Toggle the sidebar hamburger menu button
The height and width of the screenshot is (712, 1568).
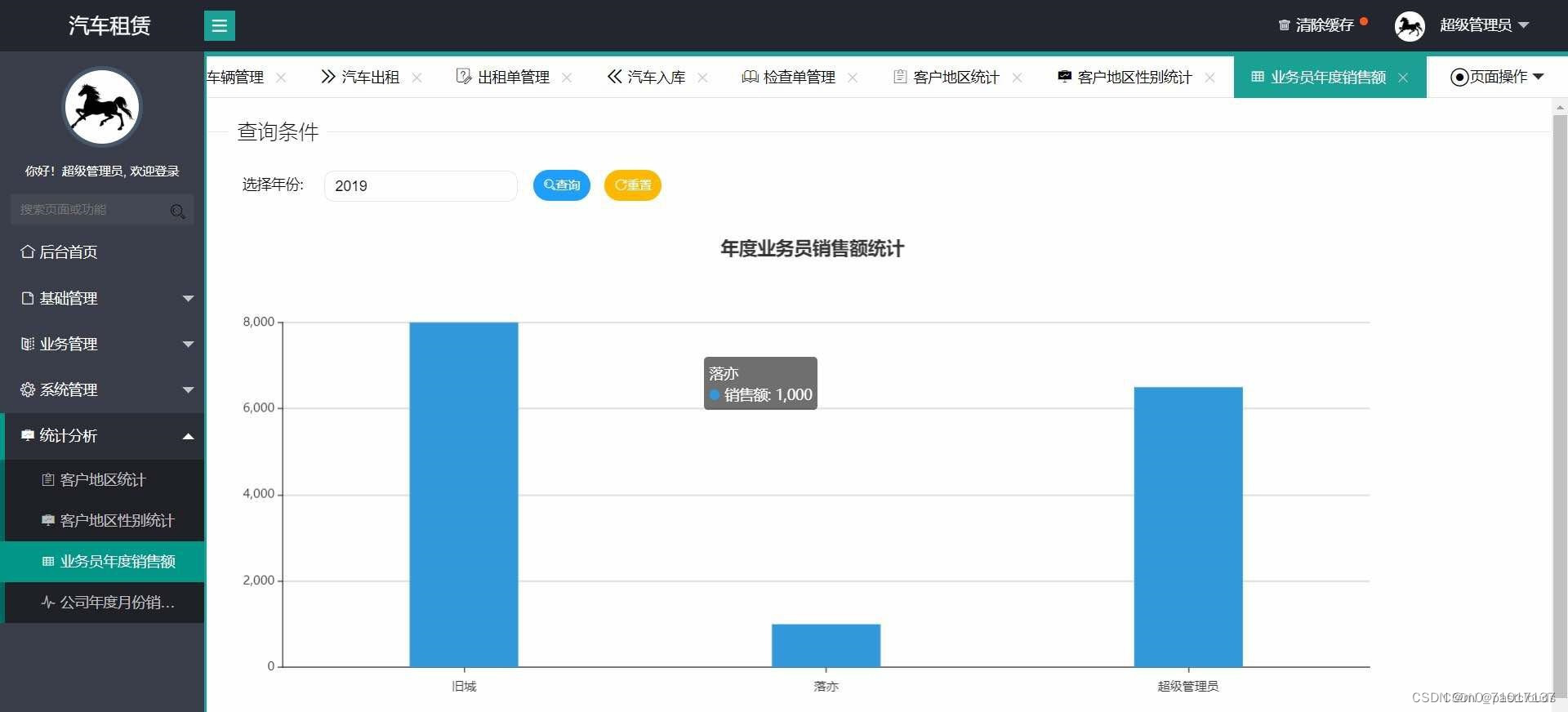pos(219,25)
